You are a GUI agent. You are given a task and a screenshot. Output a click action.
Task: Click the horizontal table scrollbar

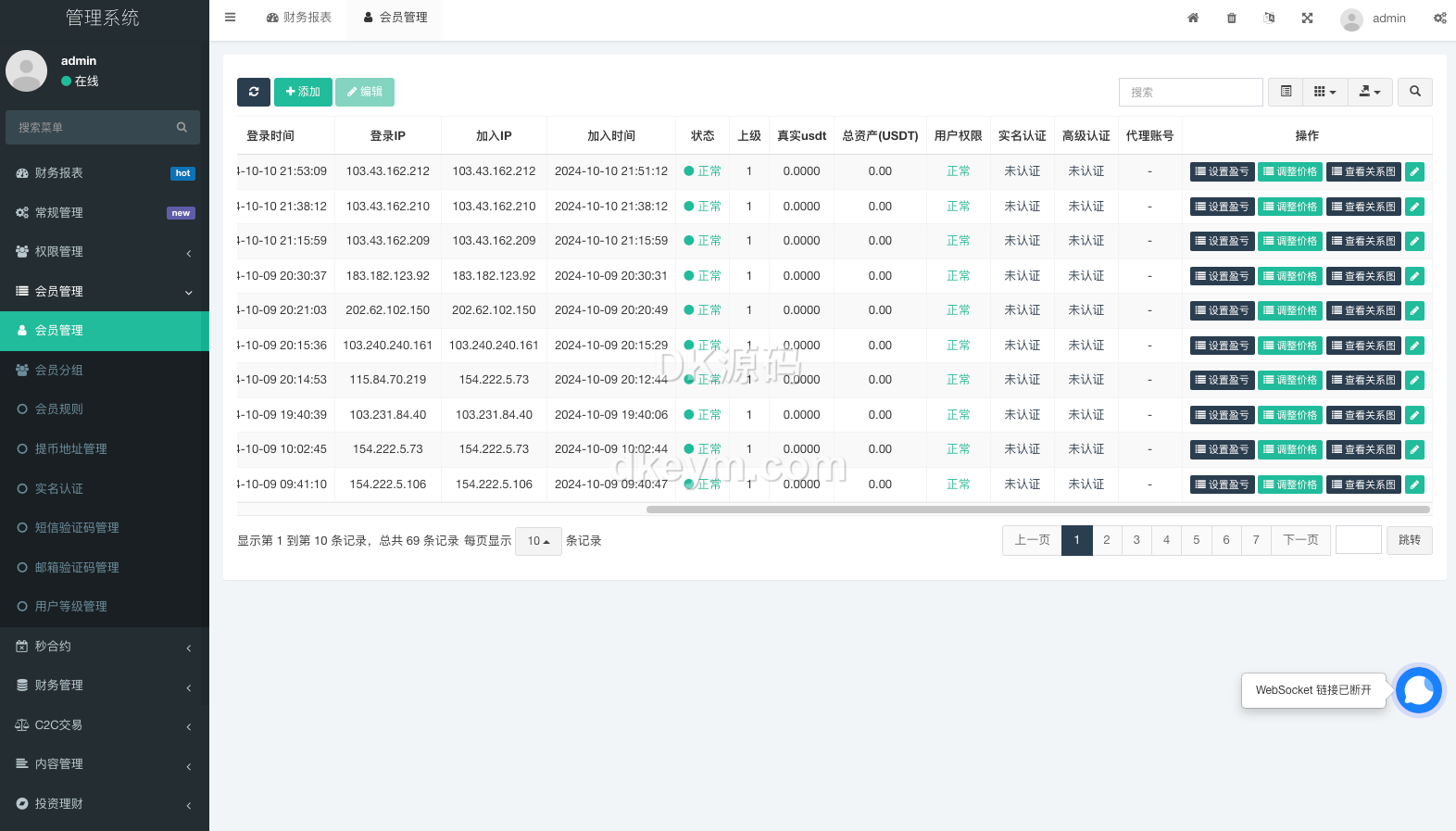point(1037,510)
